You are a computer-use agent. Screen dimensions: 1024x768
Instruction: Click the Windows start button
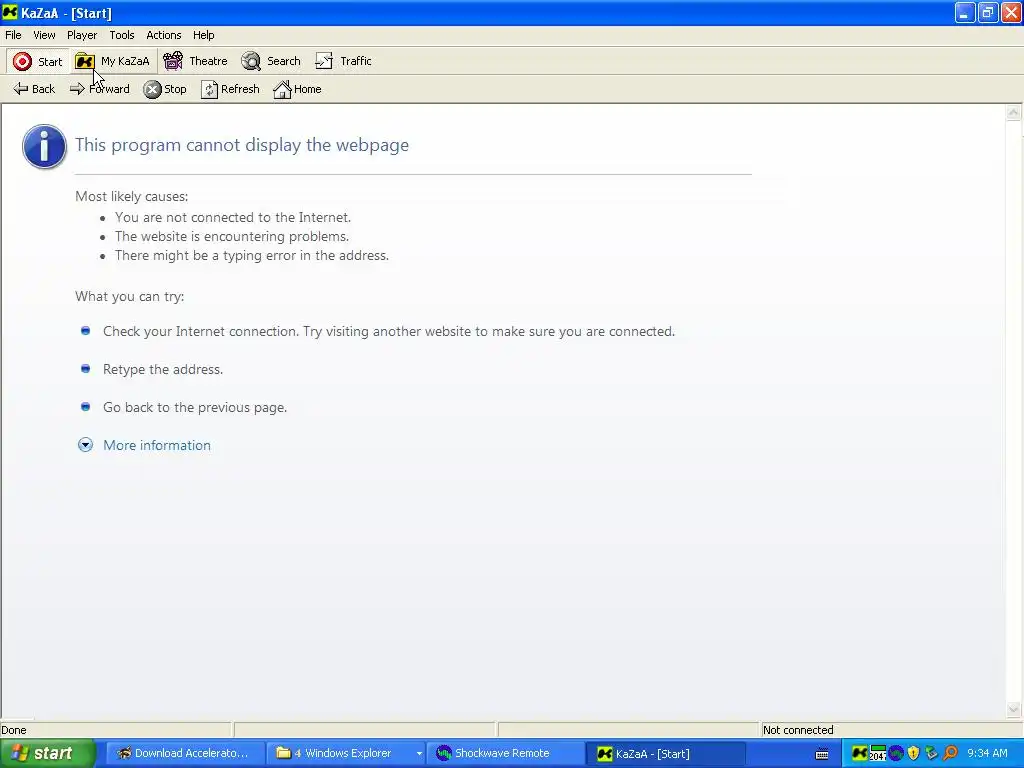coord(47,754)
